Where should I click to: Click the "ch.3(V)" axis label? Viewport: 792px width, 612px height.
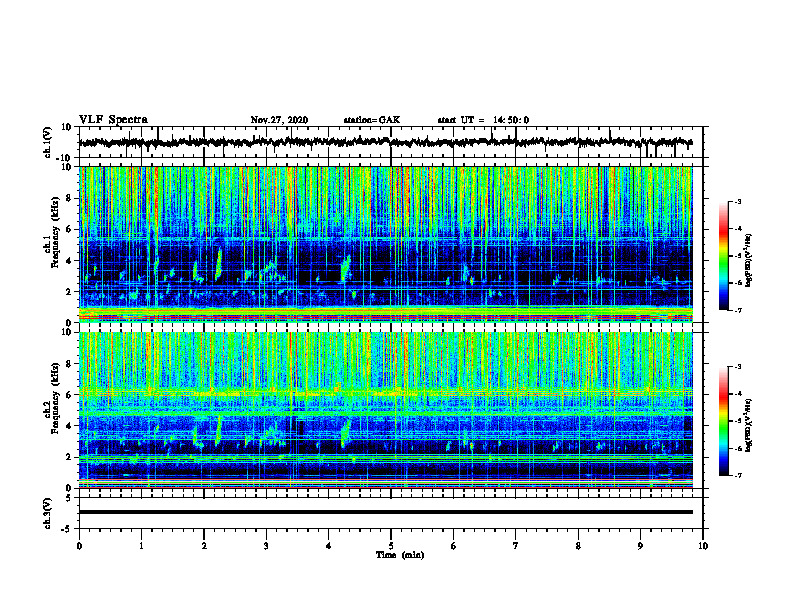pyautogui.click(x=48, y=513)
